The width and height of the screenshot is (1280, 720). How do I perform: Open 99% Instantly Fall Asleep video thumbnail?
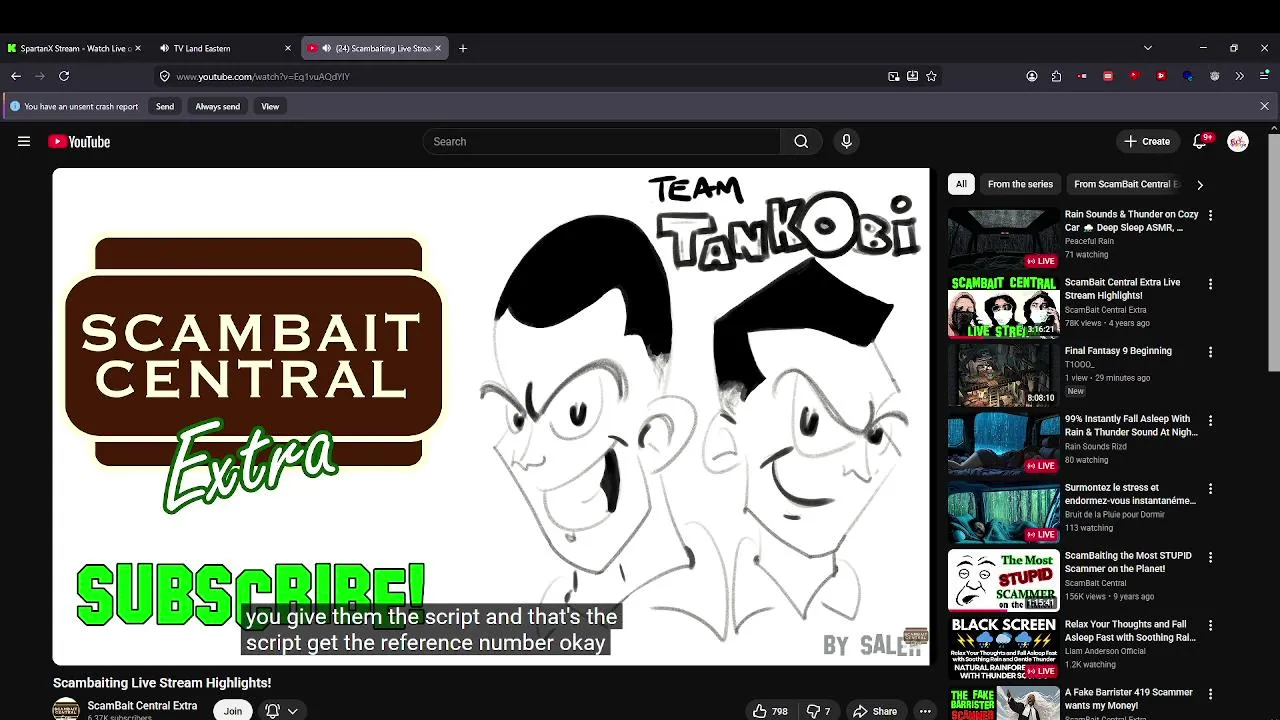pyautogui.click(x=1003, y=443)
